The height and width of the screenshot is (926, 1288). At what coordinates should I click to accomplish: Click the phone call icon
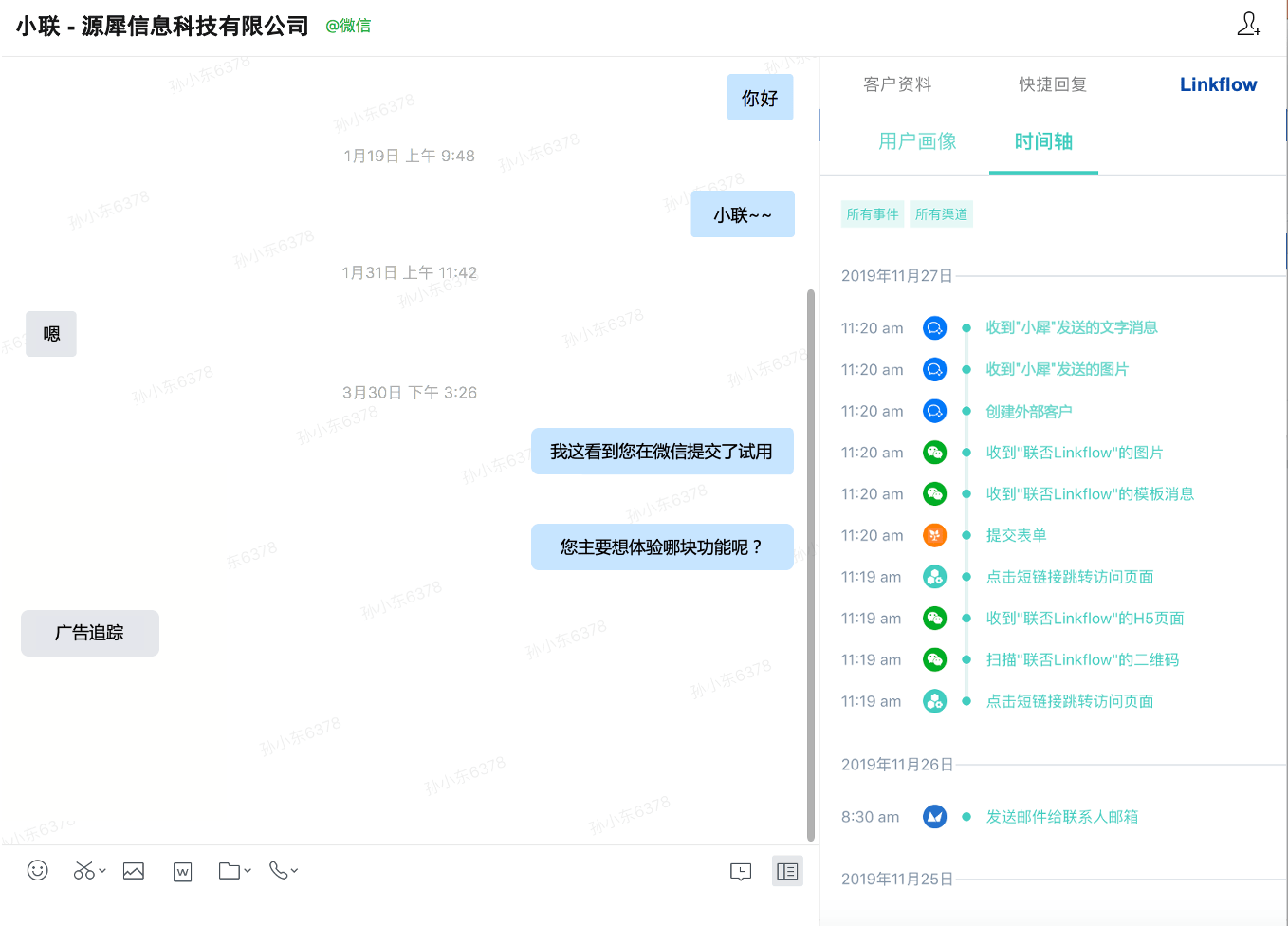pyautogui.click(x=278, y=870)
